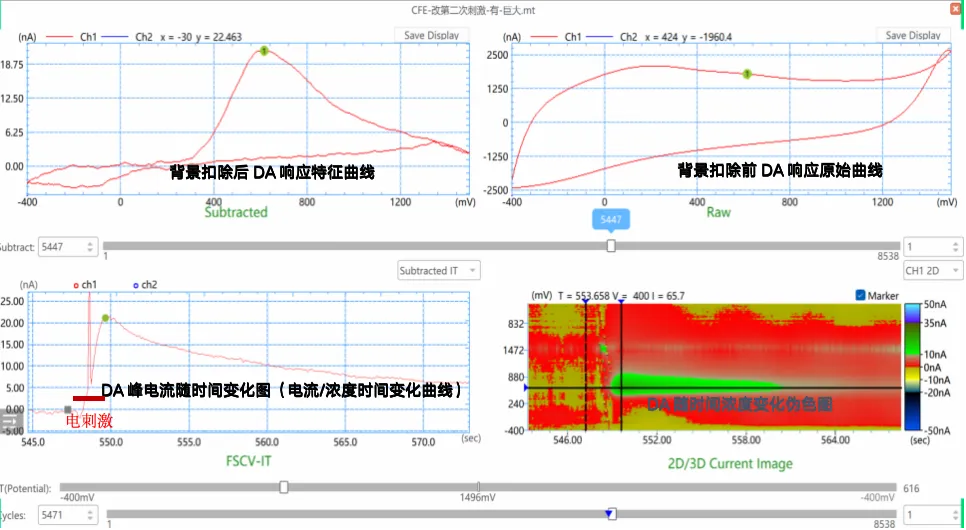Close the CFE window
This screenshot has width=966, height=530.
[x=954, y=10]
